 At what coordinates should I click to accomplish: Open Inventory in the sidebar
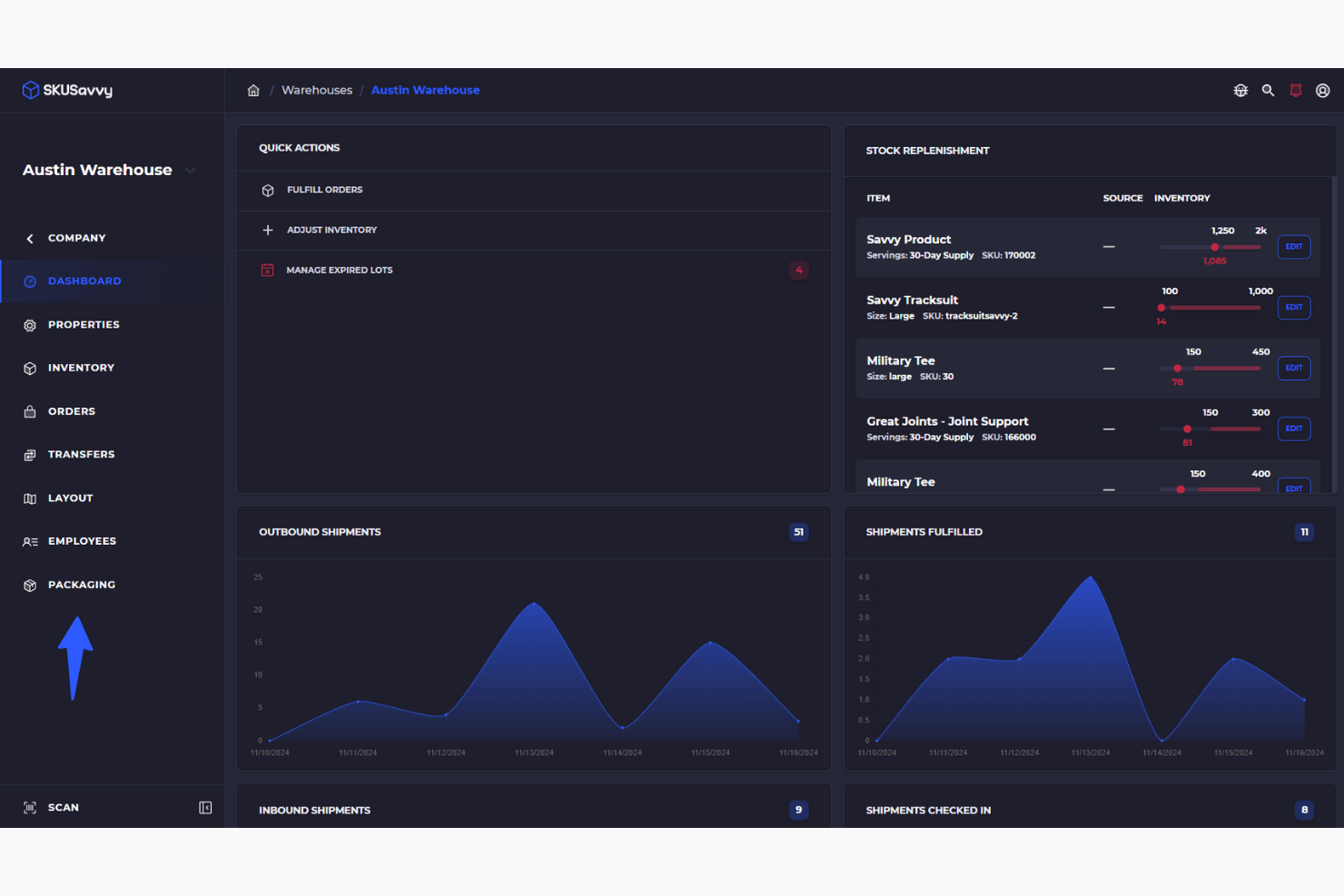tap(81, 368)
